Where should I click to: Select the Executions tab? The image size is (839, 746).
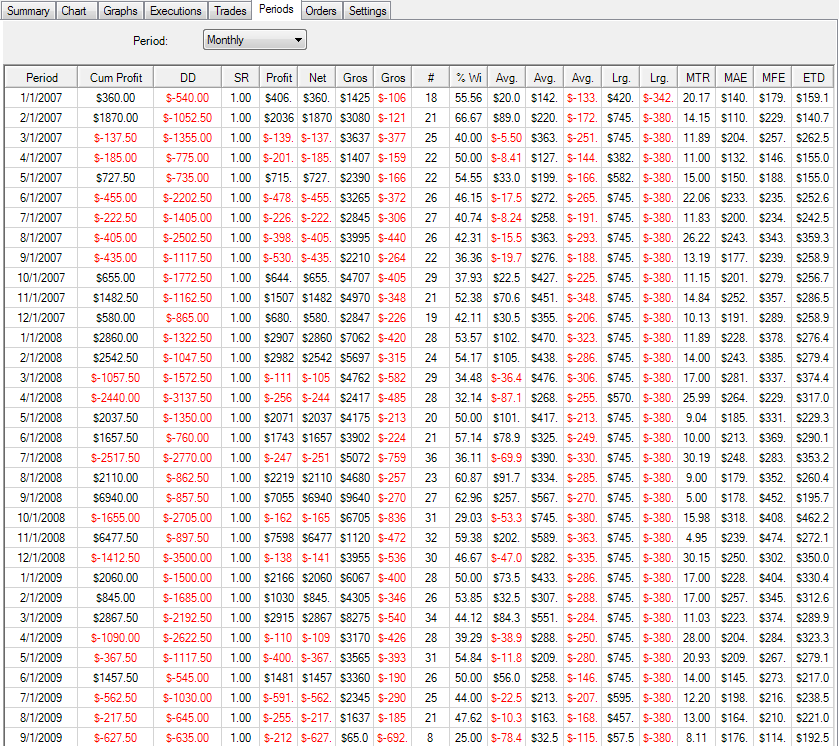[x=176, y=11]
